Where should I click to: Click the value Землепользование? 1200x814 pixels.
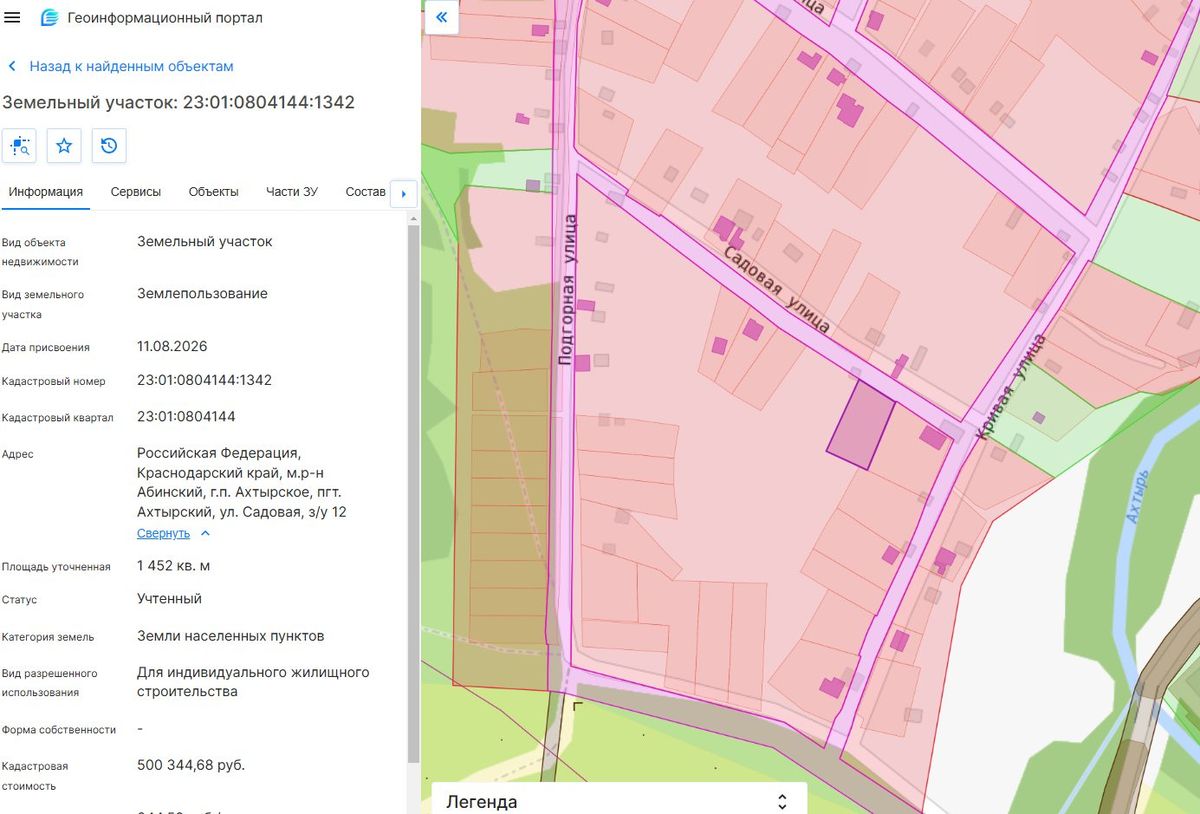(x=202, y=294)
